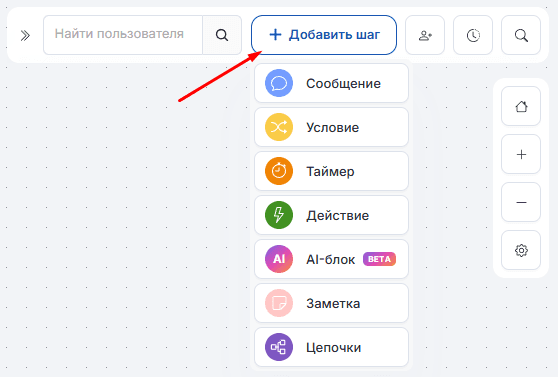The image size is (558, 377).
Task: Select 'AI-блок' step from menu
Action: click(331, 259)
